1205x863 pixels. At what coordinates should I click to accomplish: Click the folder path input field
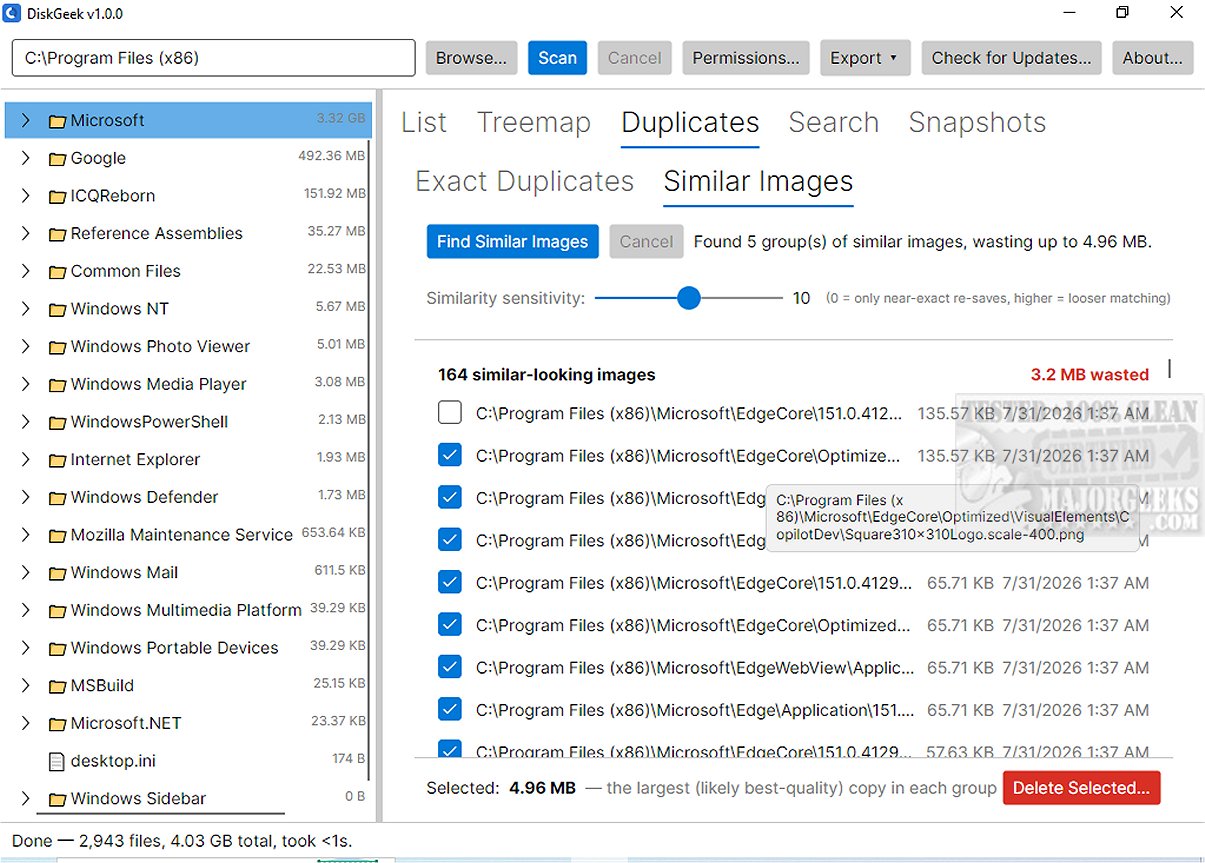(213, 58)
